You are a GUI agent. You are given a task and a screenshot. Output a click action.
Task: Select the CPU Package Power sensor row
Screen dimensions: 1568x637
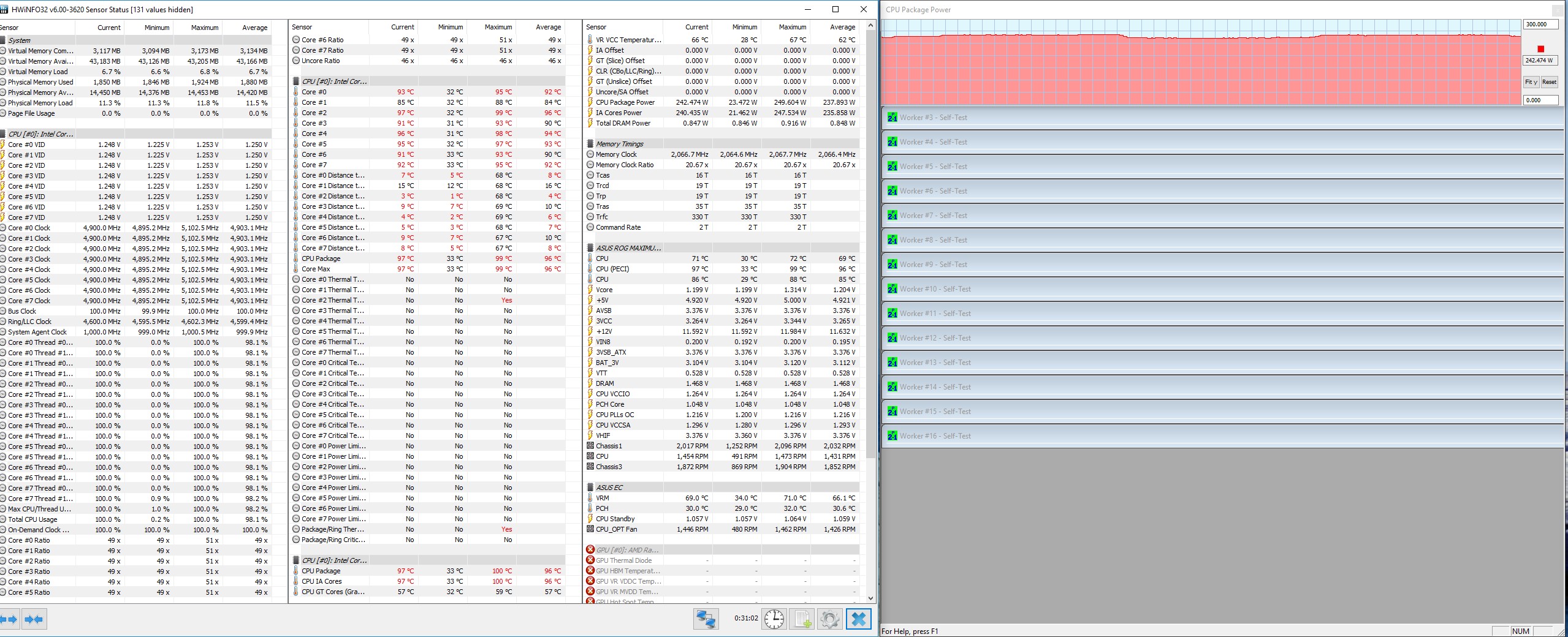pos(625,102)
